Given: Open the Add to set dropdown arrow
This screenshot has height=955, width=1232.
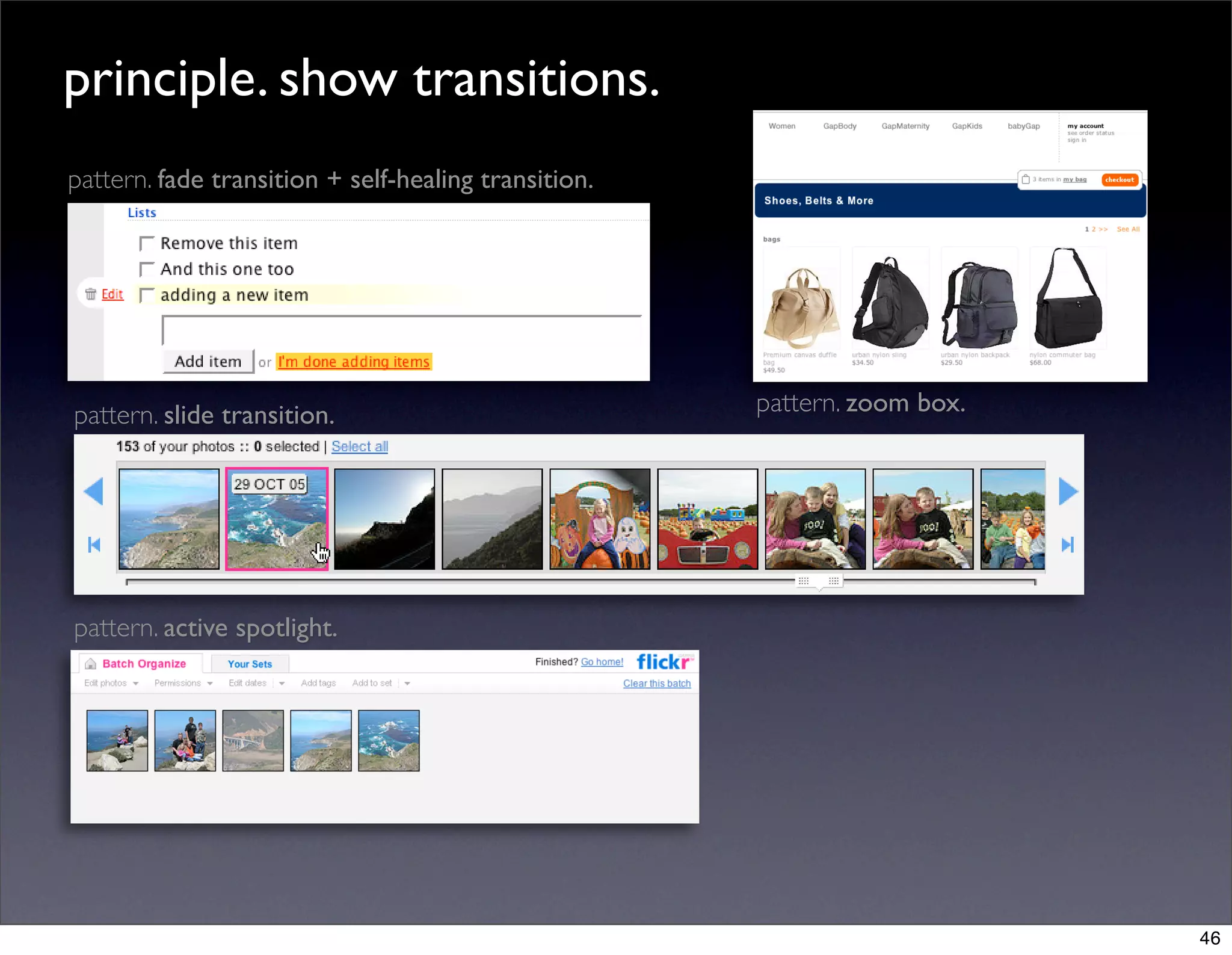Looking at the screenshot, I should 407,684.
